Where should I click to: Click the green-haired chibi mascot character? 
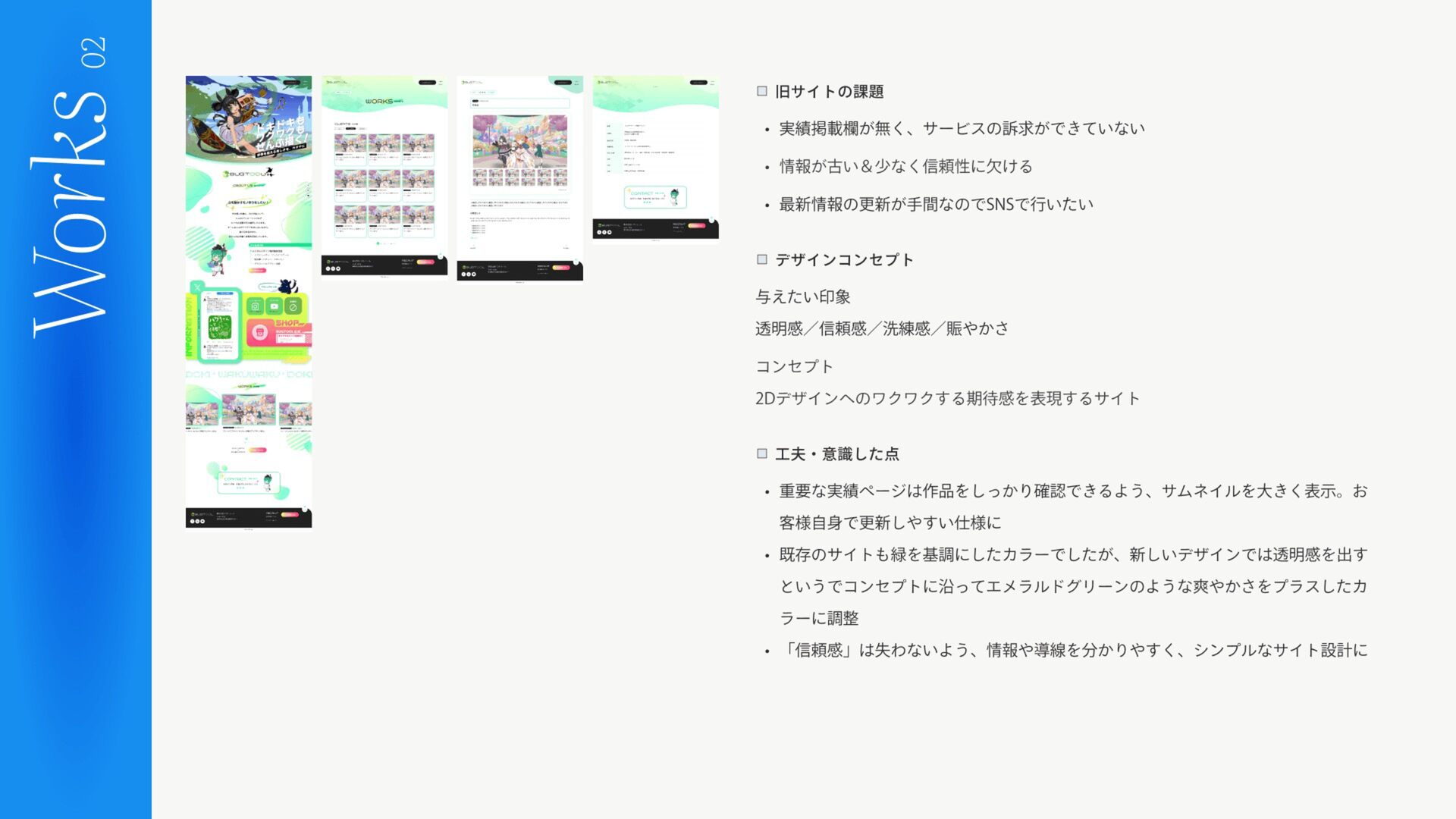tap(217, 259)
